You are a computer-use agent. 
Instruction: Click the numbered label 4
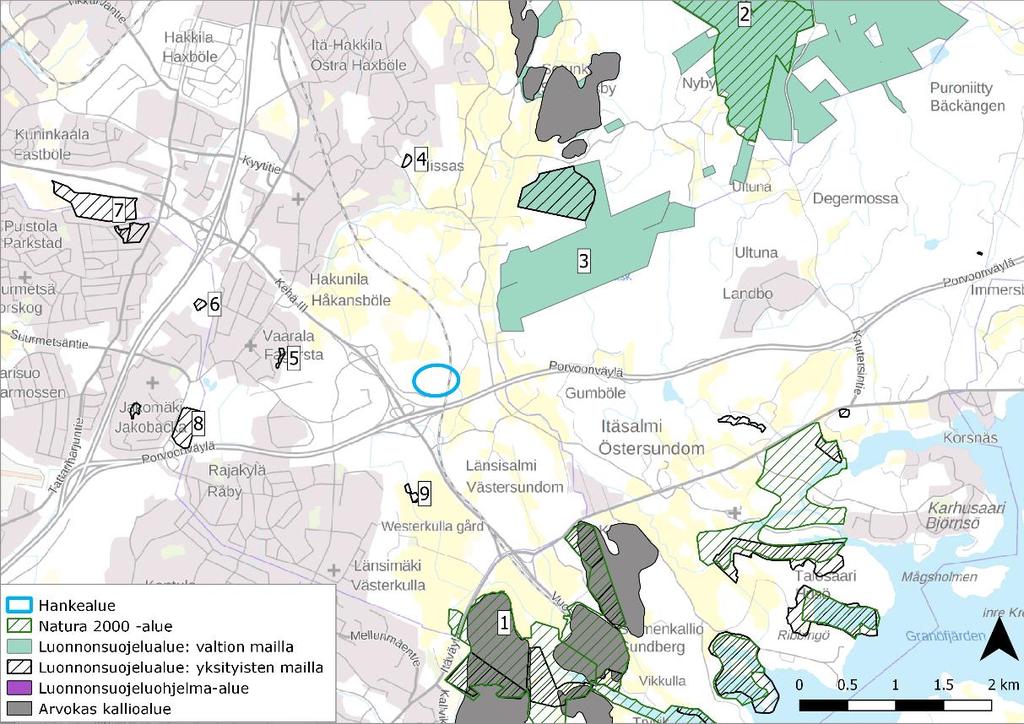(421, 159)
